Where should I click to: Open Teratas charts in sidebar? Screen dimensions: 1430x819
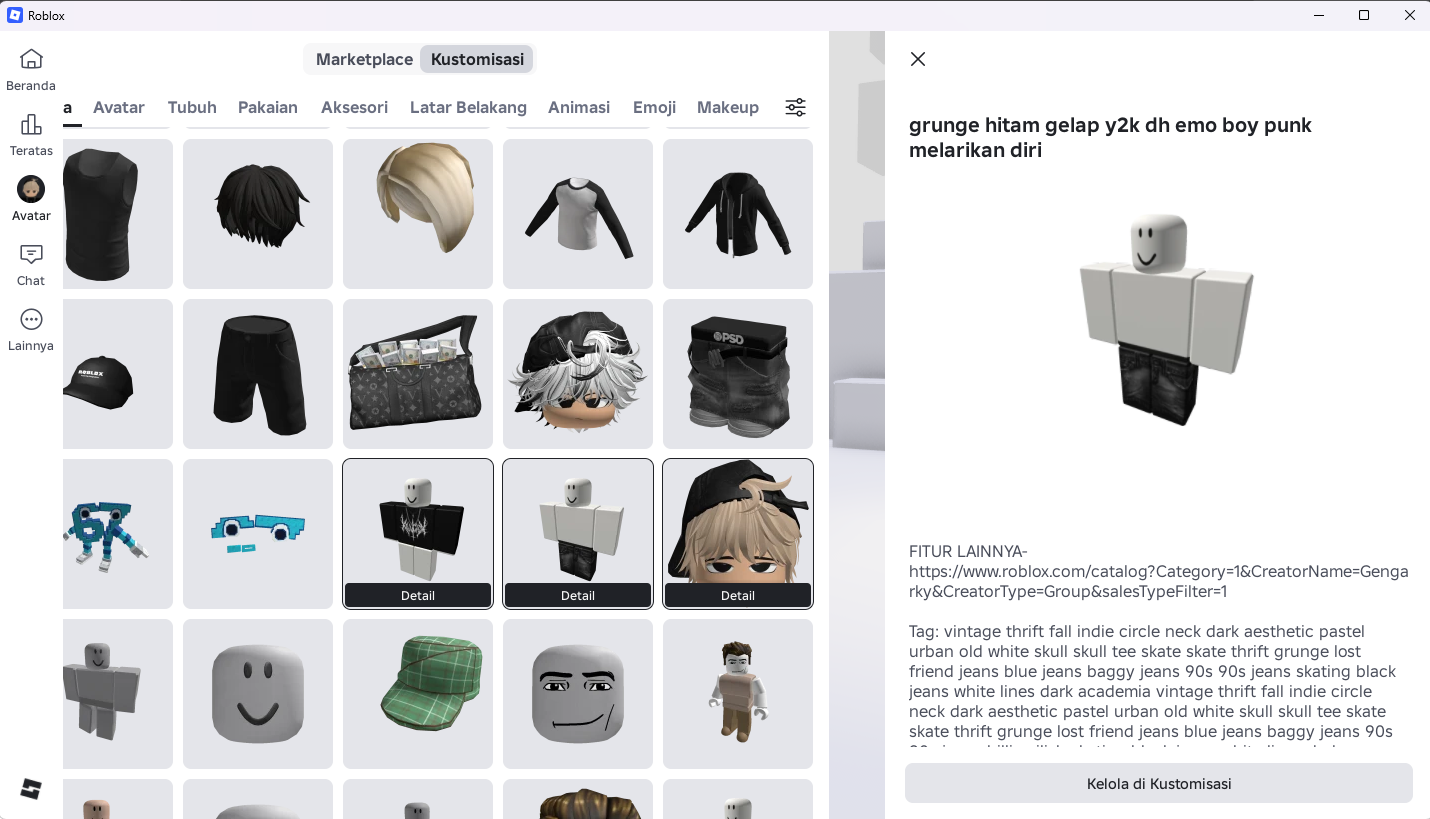(31, 135)
